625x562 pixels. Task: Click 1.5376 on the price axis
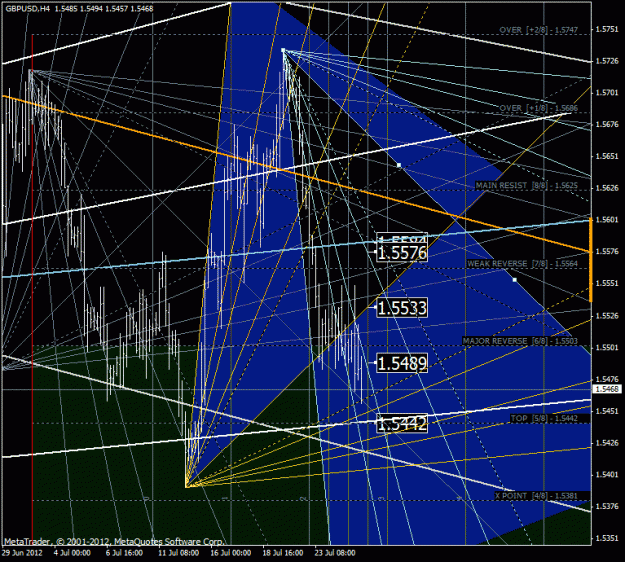pos(607,507)
